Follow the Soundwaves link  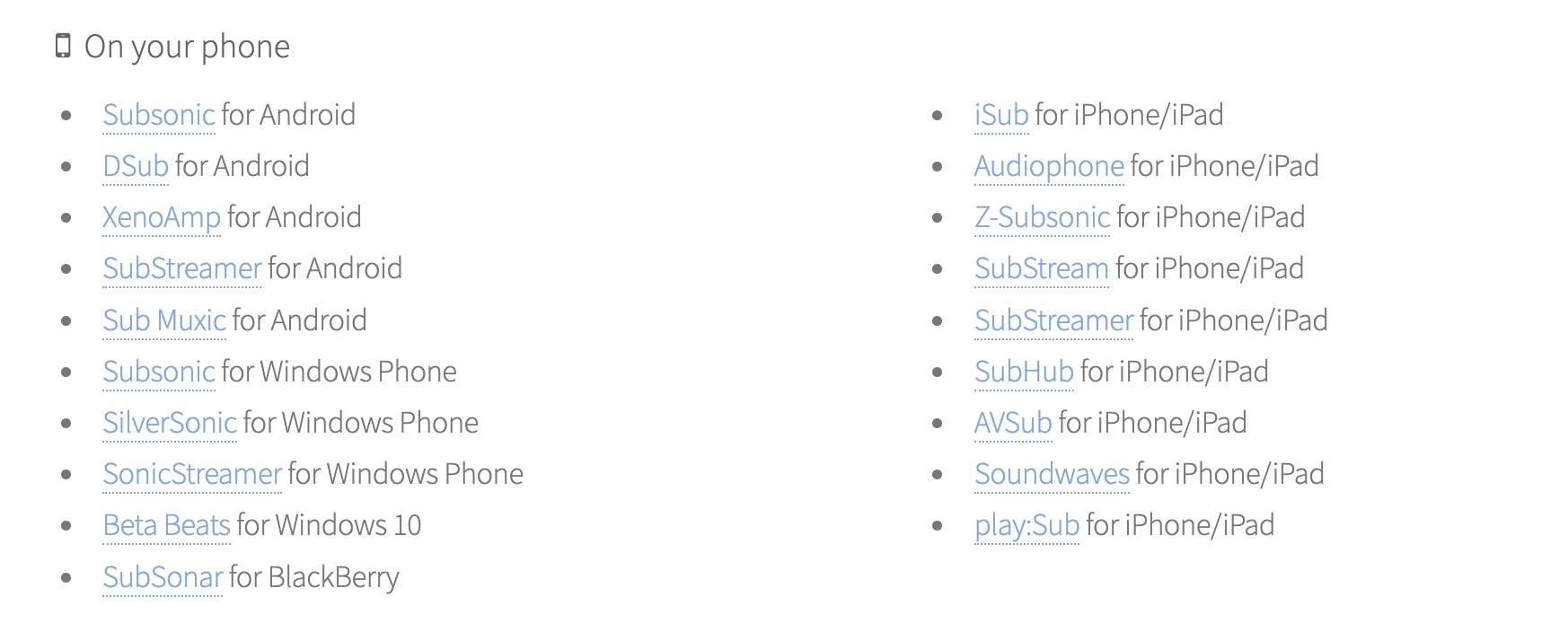1052,474
